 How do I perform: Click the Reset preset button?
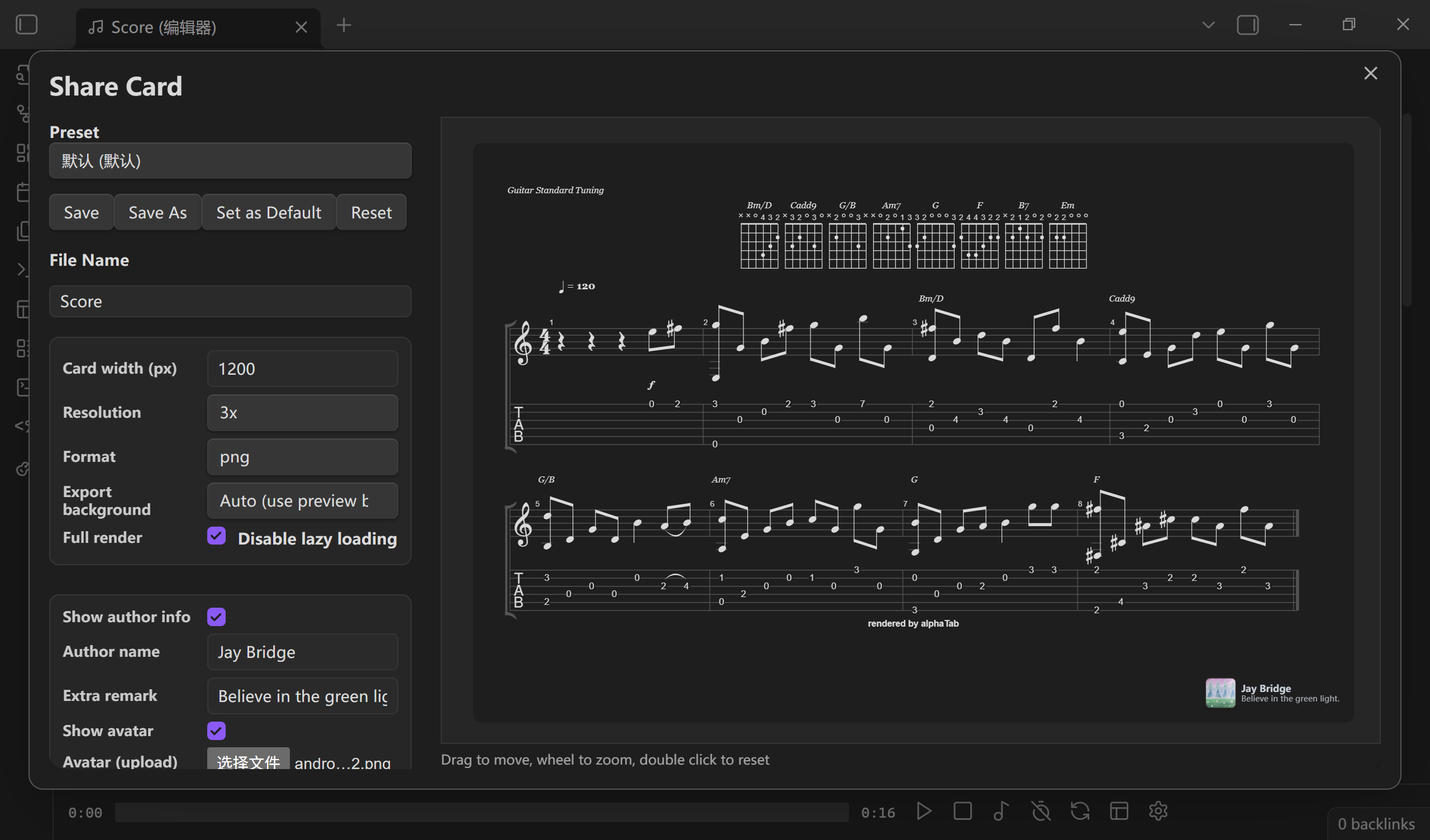tap(371, 212)
